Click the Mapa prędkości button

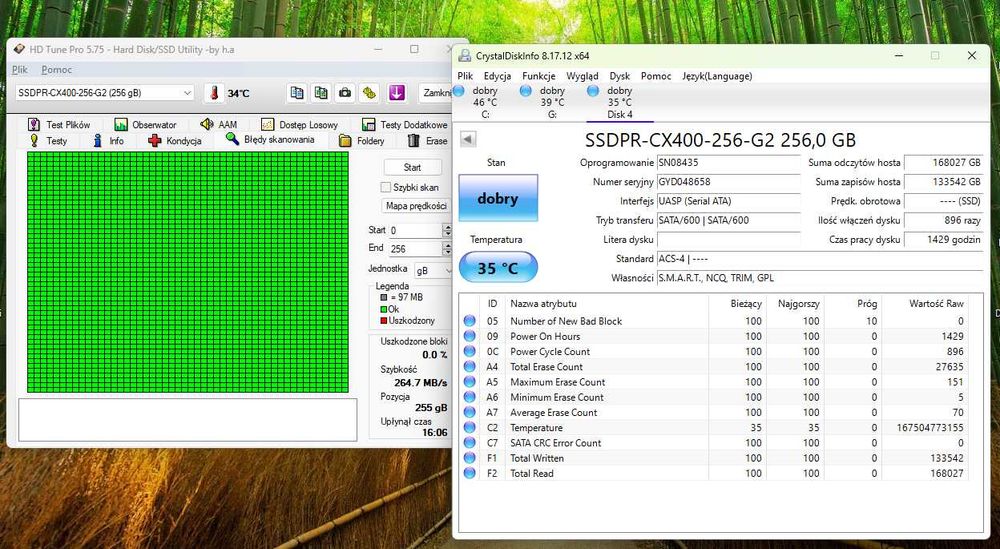[416, 206]
